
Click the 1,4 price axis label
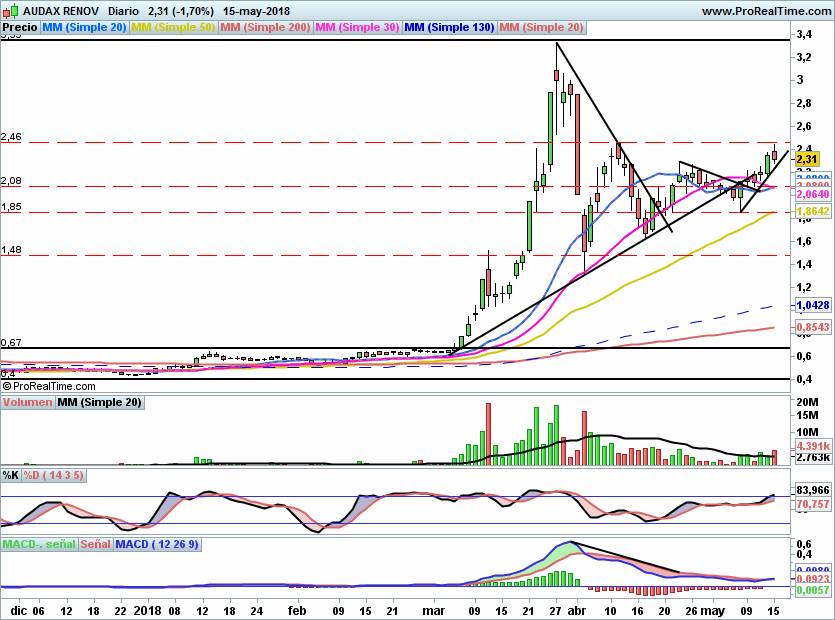tap(804, 264)
